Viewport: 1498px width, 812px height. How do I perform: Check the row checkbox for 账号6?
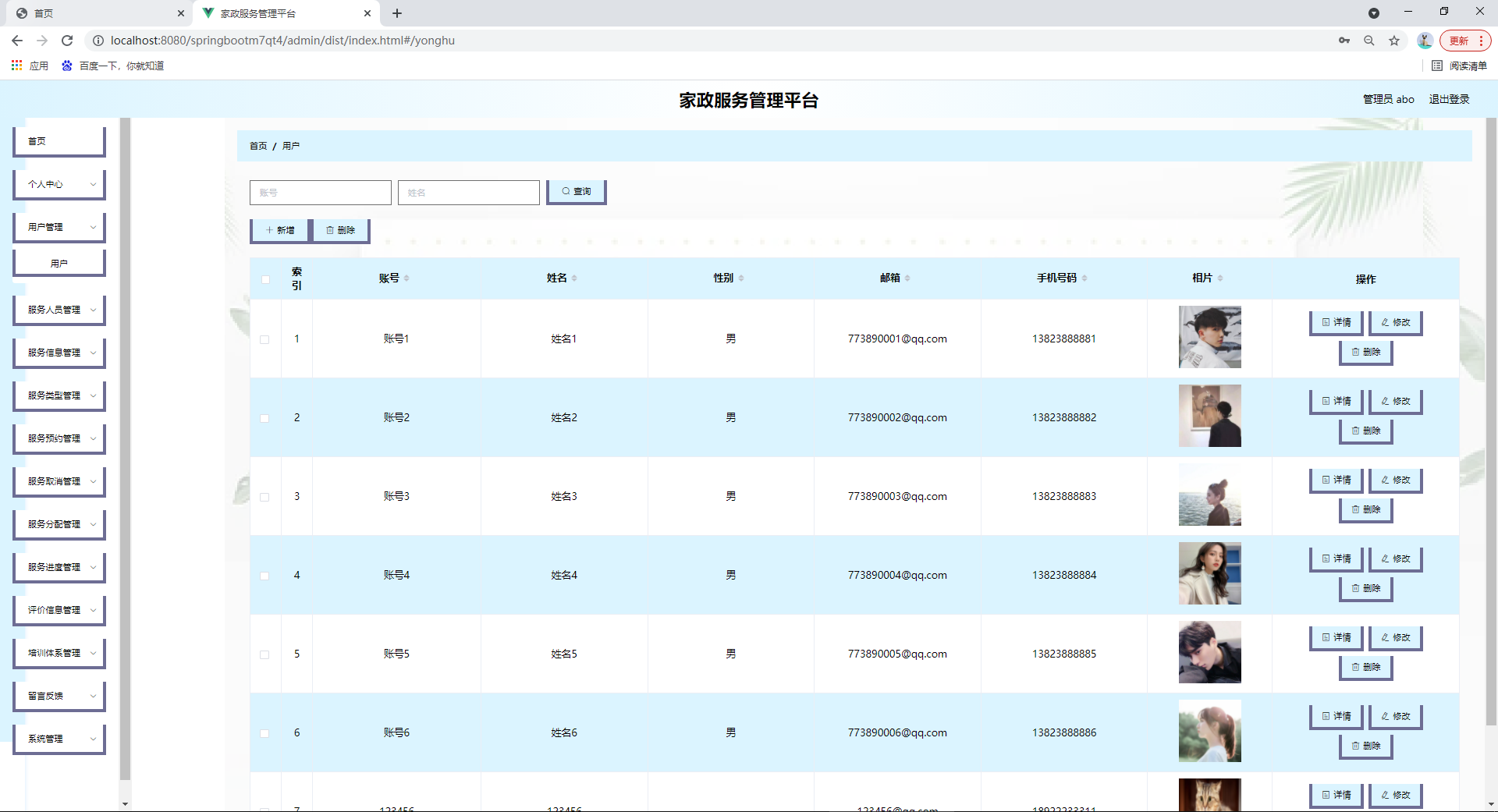click(x=264, y=734)
